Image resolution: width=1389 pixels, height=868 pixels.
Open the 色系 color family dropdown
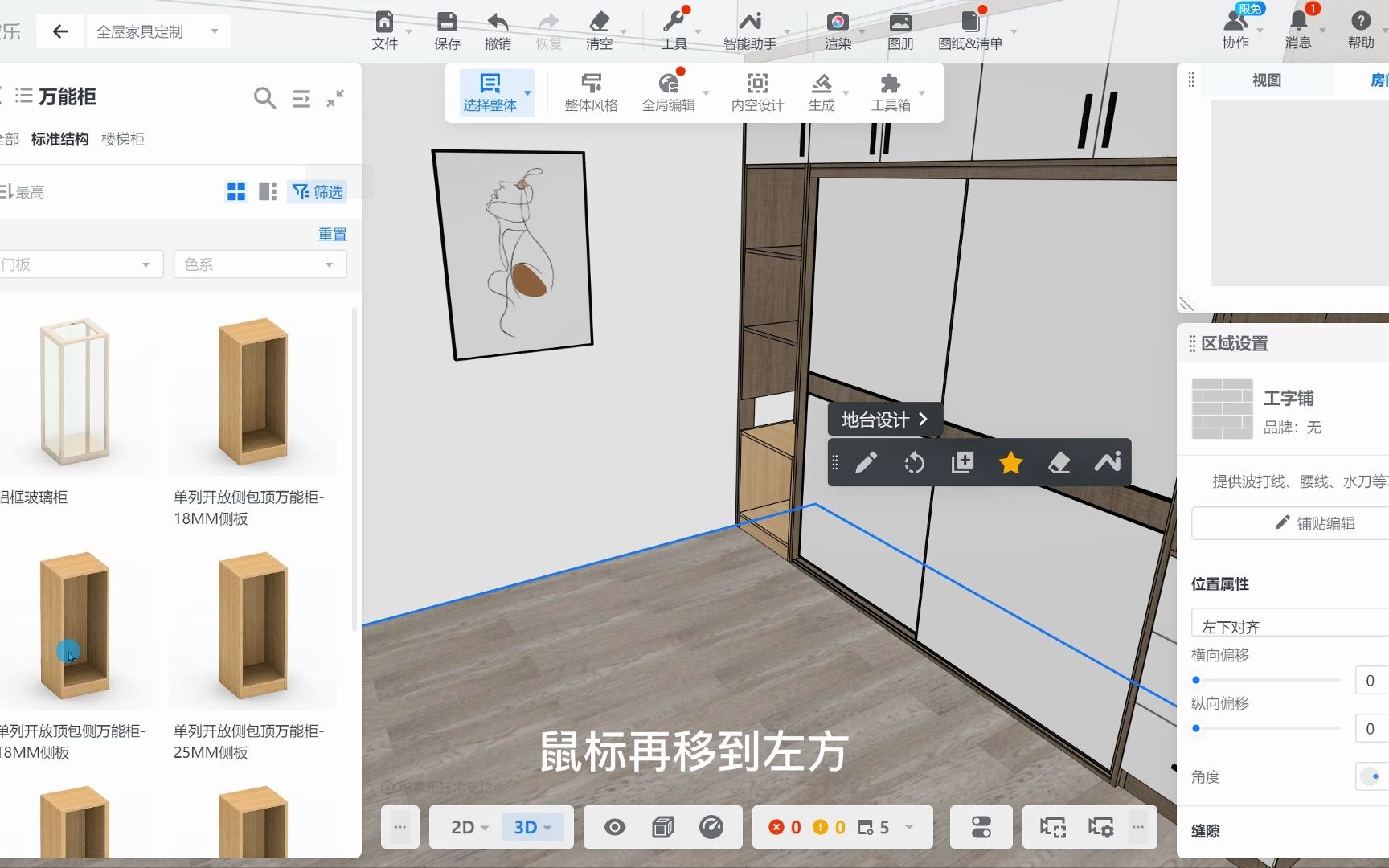pyautogui.click(x=260, y=264)
